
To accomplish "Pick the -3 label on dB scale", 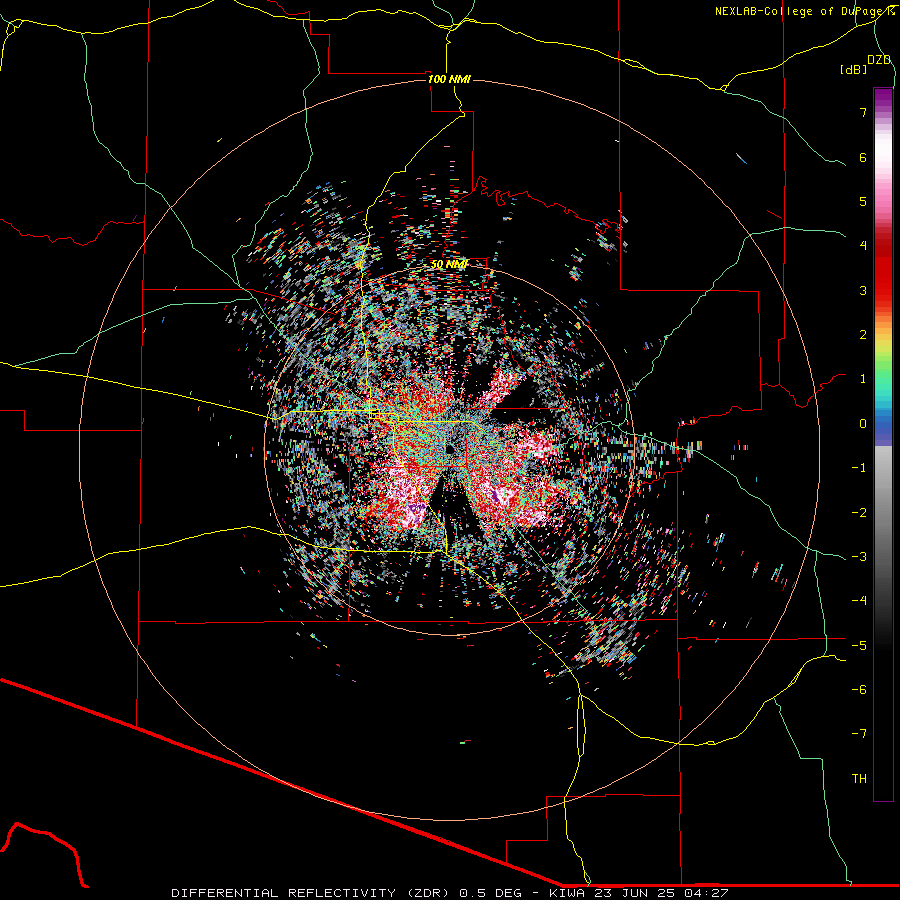I will pos(859,556).
